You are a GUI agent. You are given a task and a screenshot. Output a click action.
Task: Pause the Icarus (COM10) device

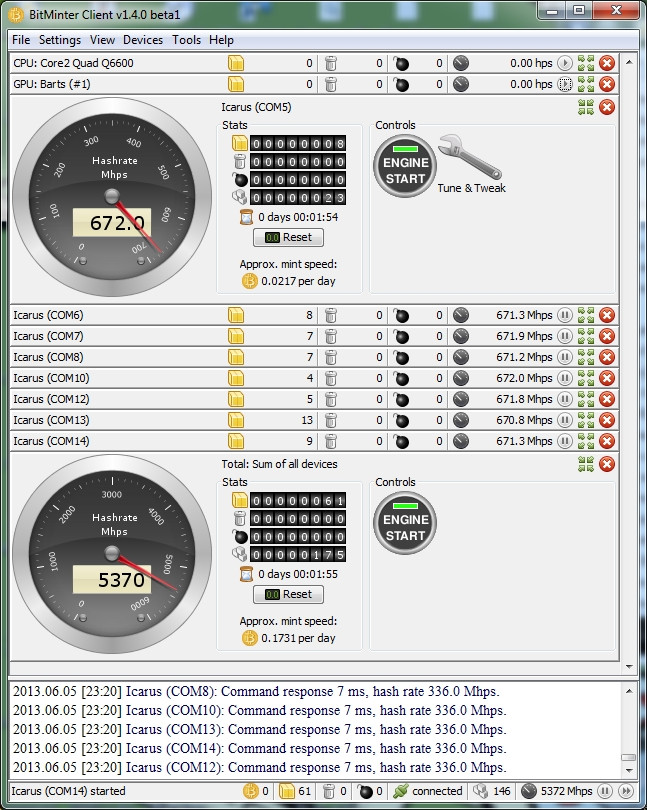565,378
